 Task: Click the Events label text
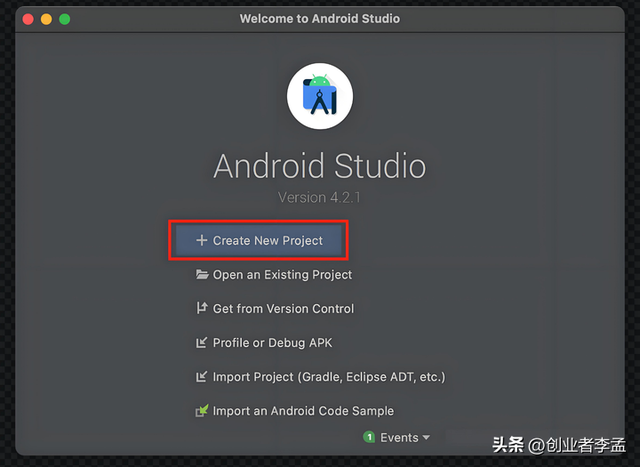click(399, 438)
